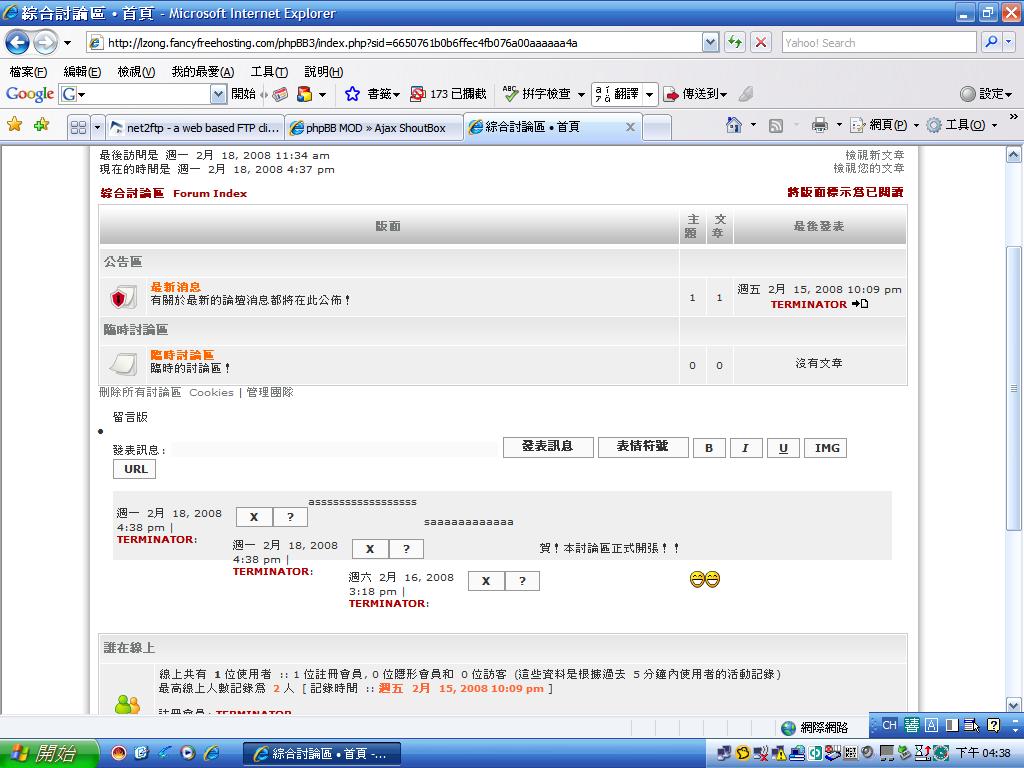The height and width of the screenshot is (768, 1024).
Task: Toggle bold with the B button
Action: coord(709,448)
